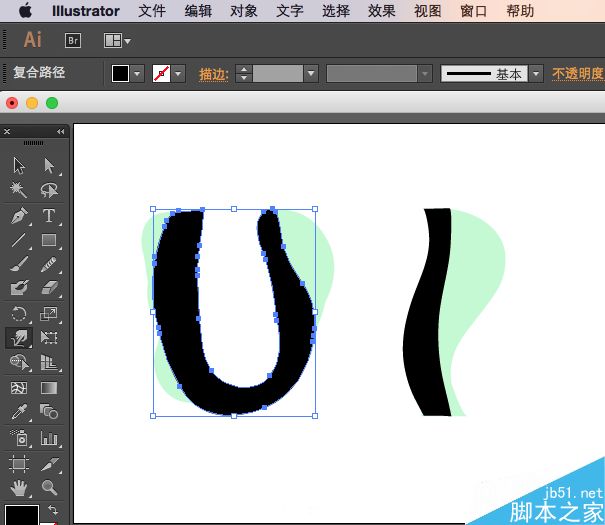Open the 编辑 menu
This screenshot has width=605, height=525.
coord(198,11)
